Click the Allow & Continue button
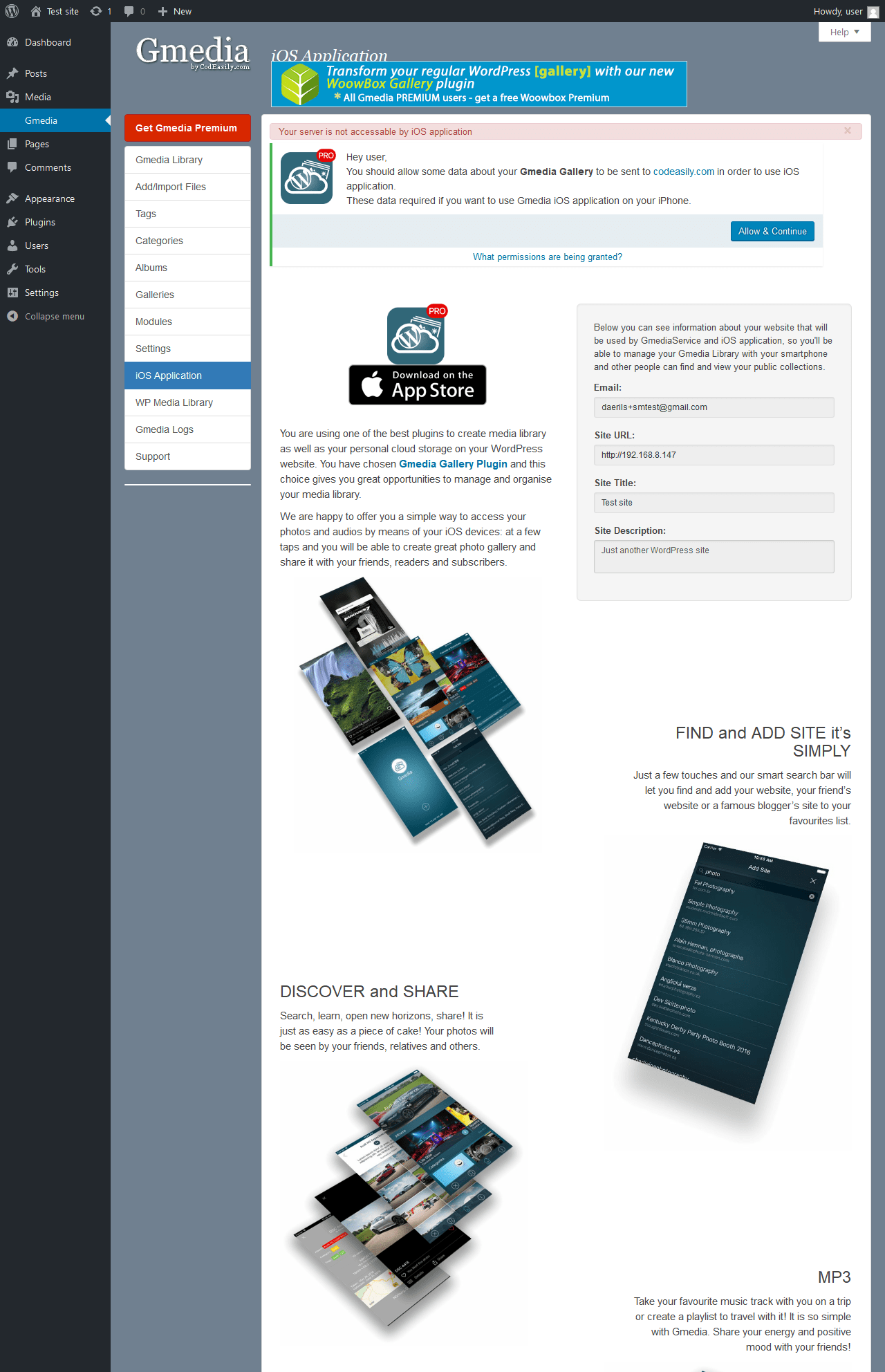 click(772, 231)
